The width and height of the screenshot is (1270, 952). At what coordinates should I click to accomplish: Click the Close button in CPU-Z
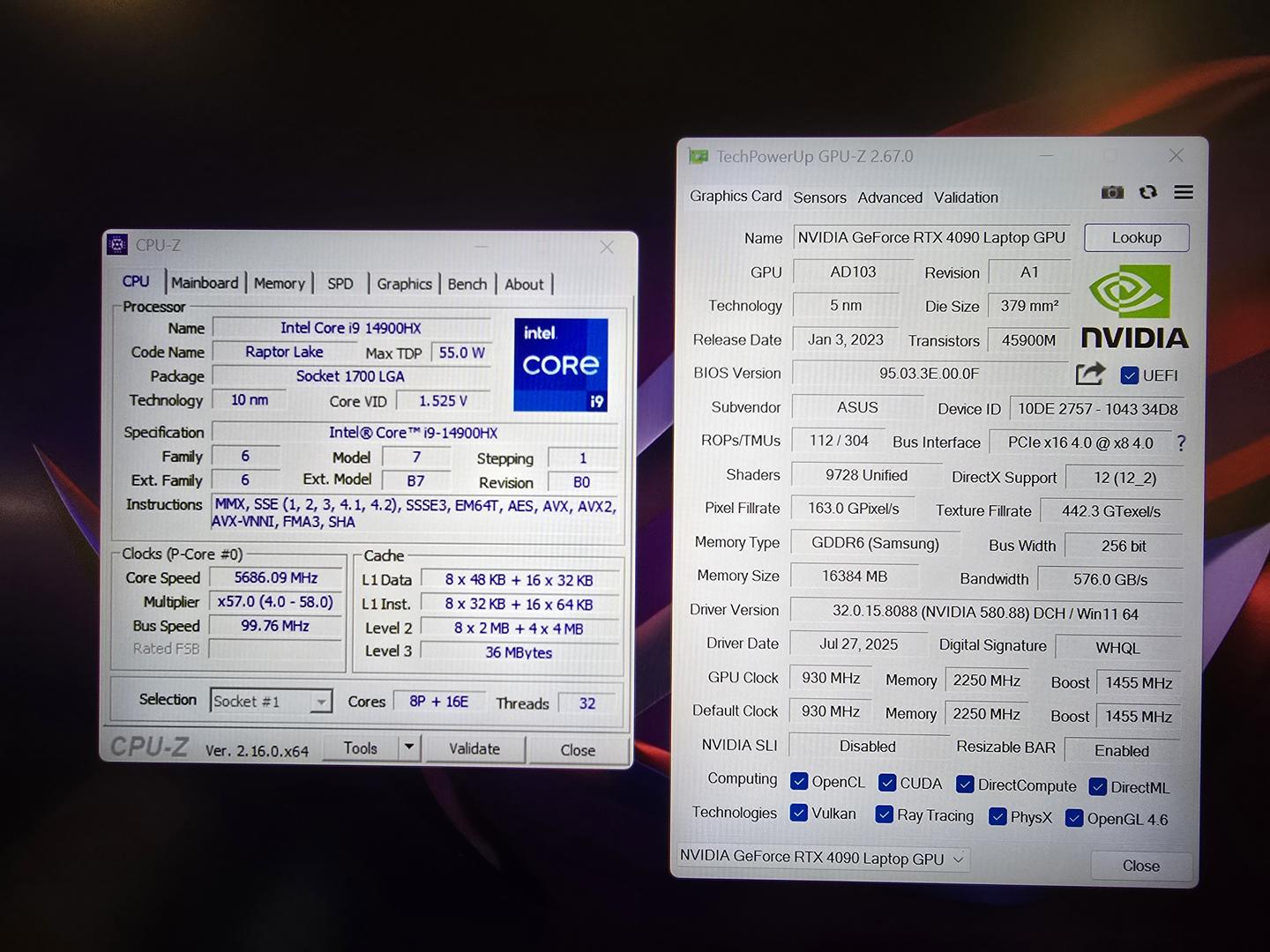coord(578,750)
